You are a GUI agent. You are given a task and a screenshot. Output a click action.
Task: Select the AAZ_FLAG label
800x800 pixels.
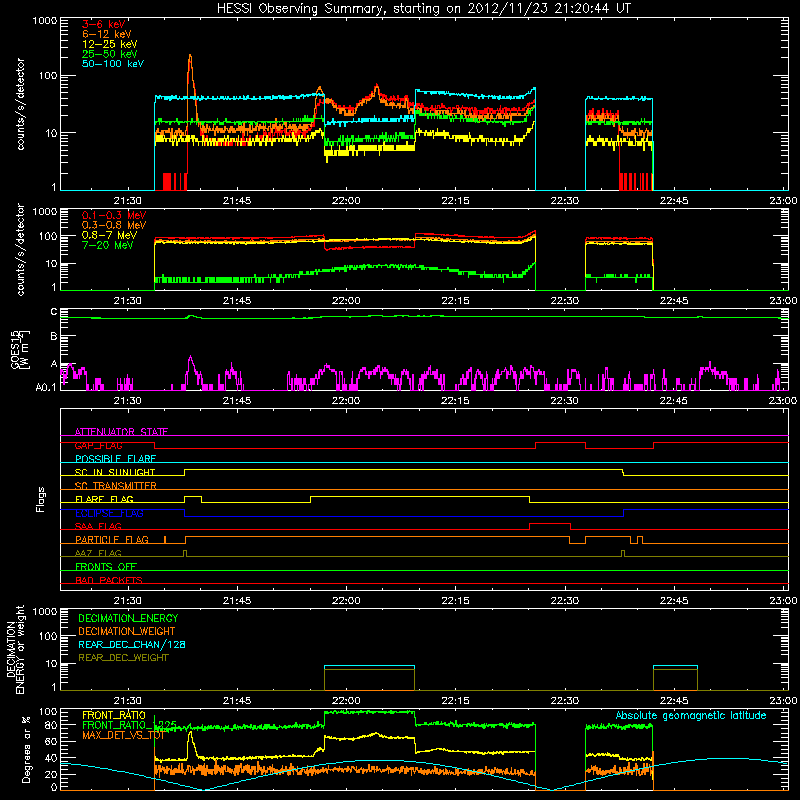[x=98, y=553]
